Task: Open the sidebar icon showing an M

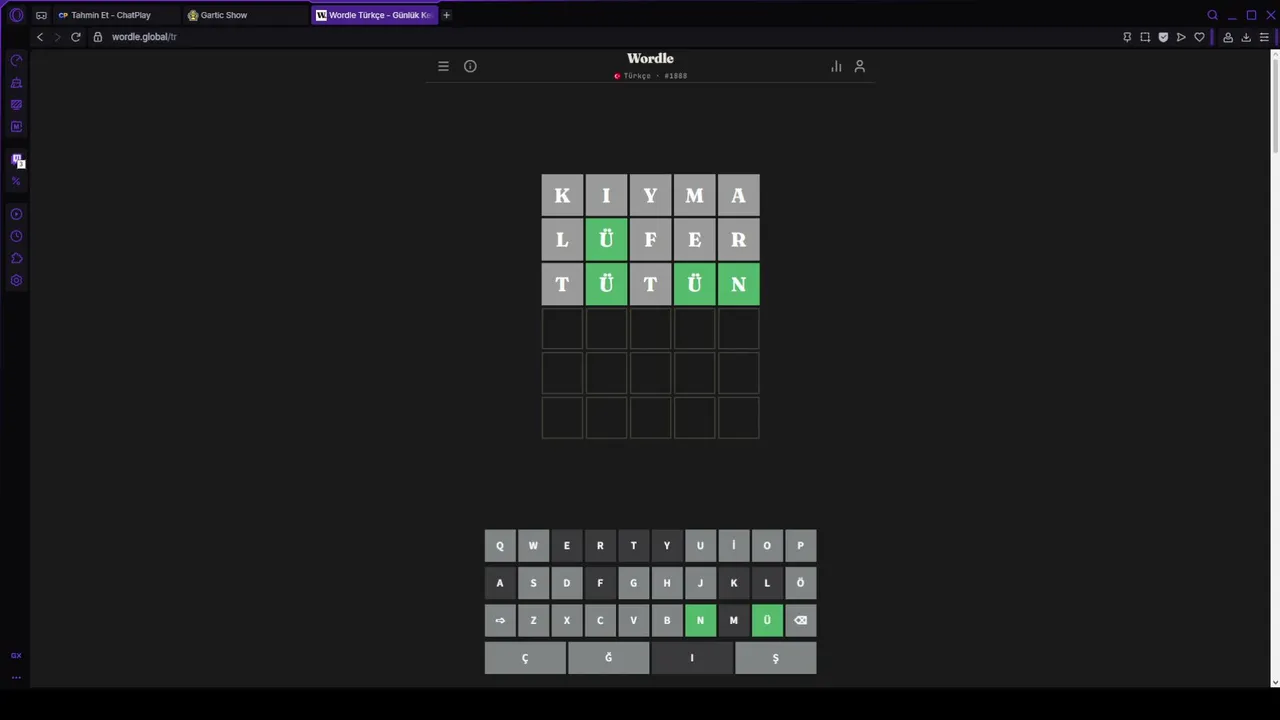Action: 16,127
